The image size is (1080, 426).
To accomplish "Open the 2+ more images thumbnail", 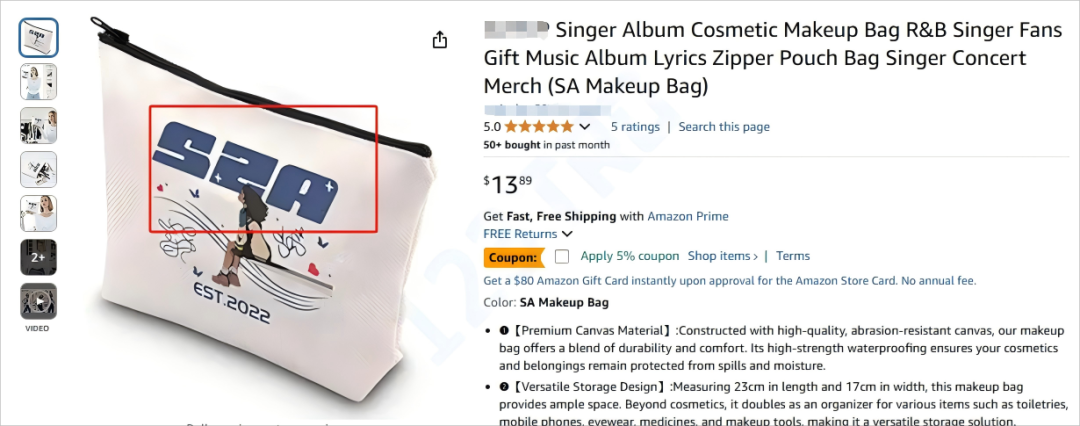I will (x=39, y=257).
